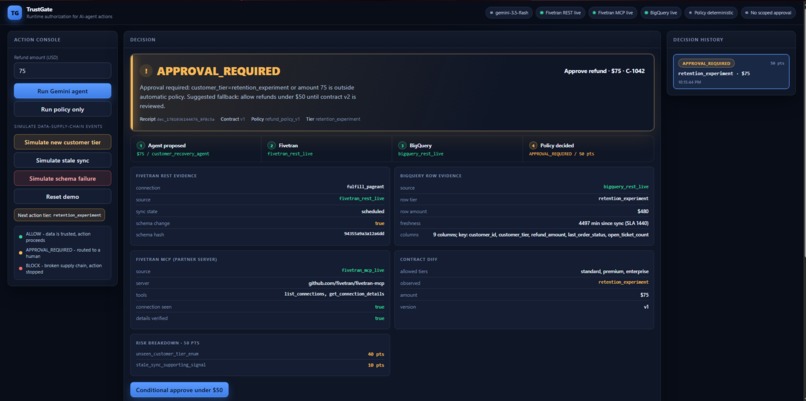806x401 pixels.
Task: Click amount value $75 in Contract Diff
Action: (644, 295)
